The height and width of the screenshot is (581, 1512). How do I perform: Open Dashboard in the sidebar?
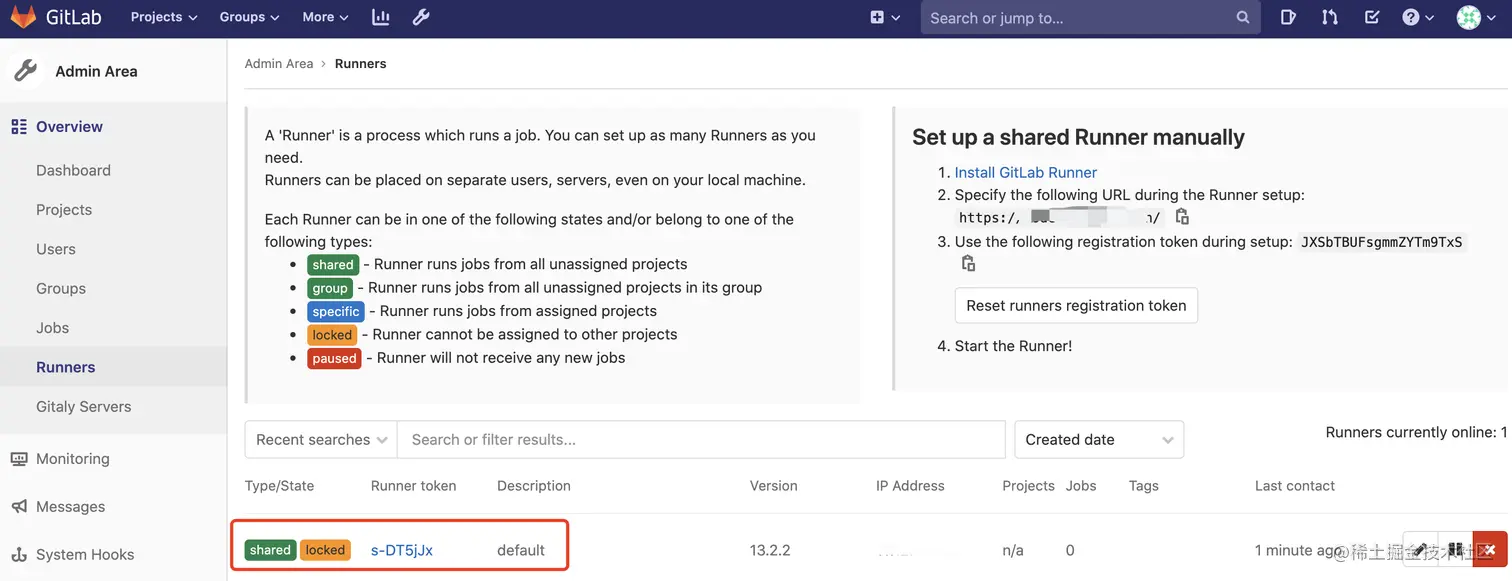point(73,170)
